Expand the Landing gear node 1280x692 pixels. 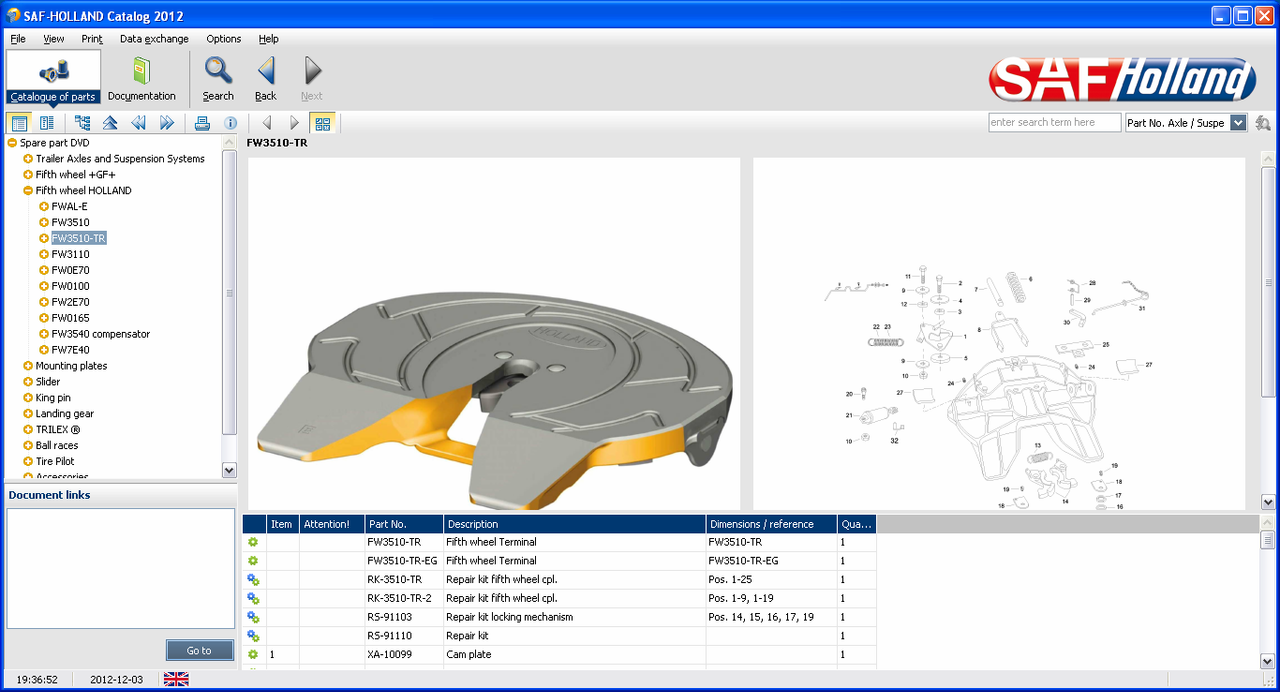click(28, 414)
